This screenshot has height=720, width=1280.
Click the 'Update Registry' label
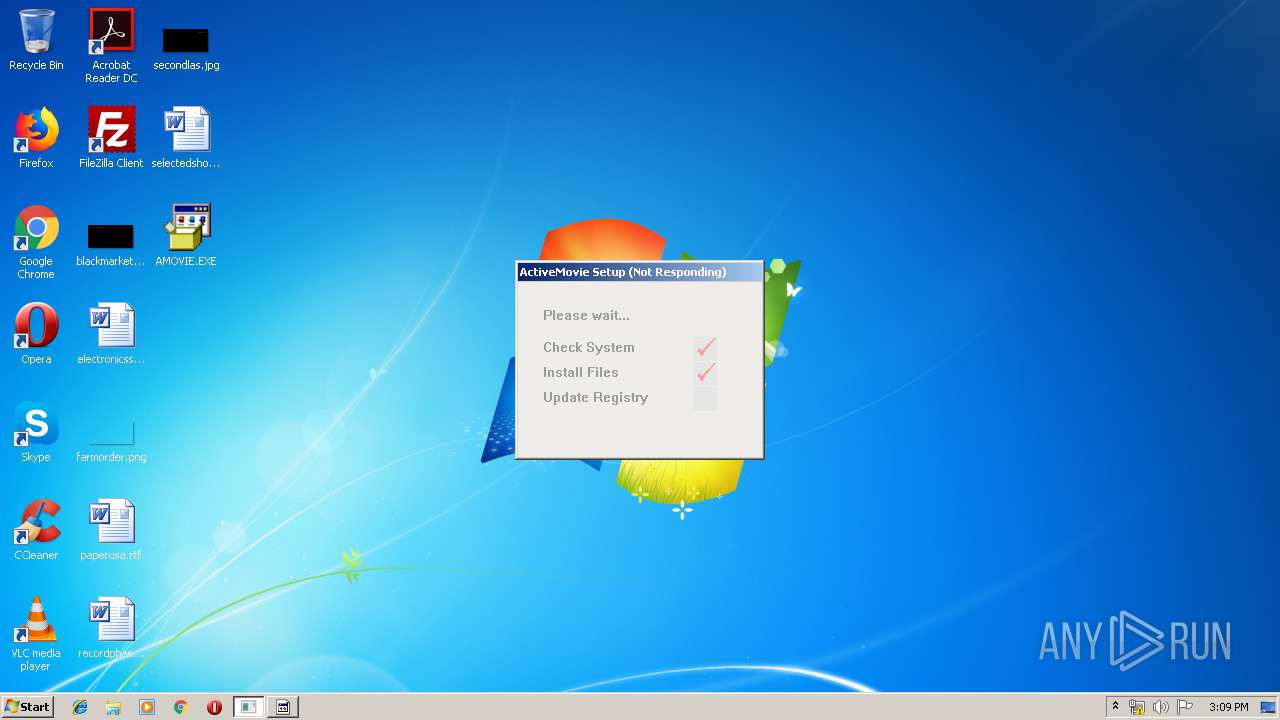(x=595, y=397)
